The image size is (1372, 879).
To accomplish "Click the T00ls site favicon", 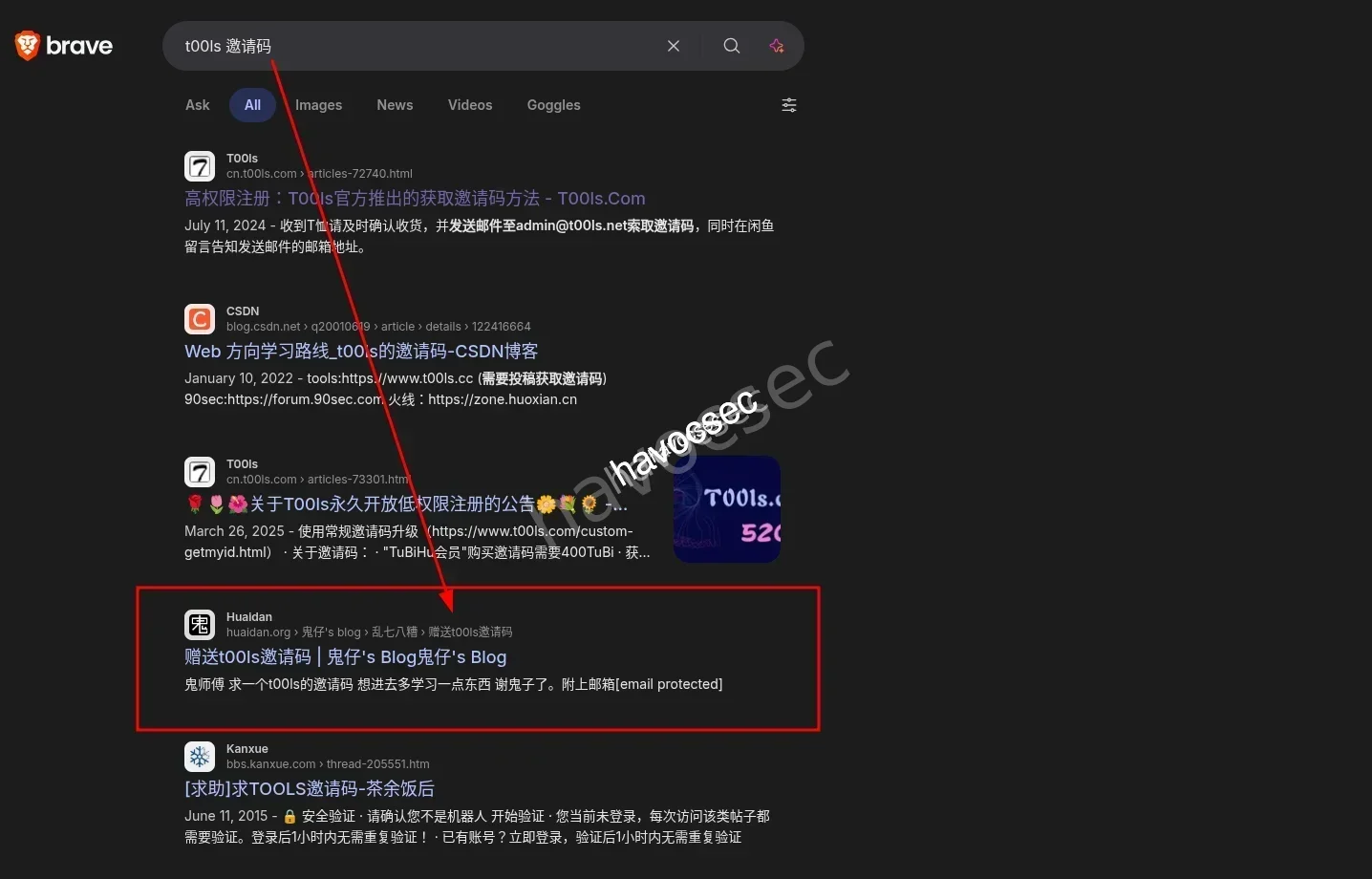I will pos(199,165).
